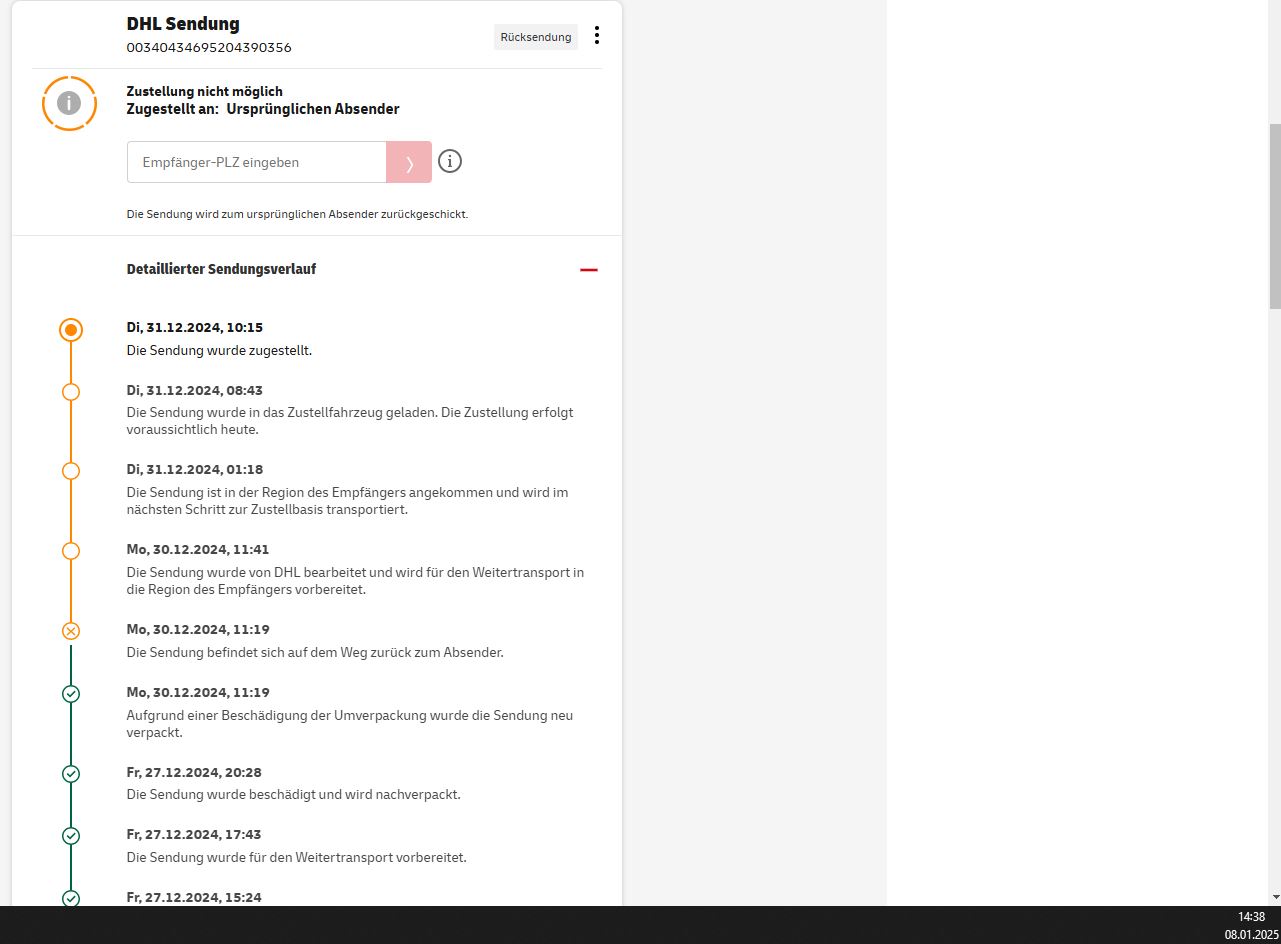Click the taskbar clock showing 14:38

click(x=1251, y=917)
